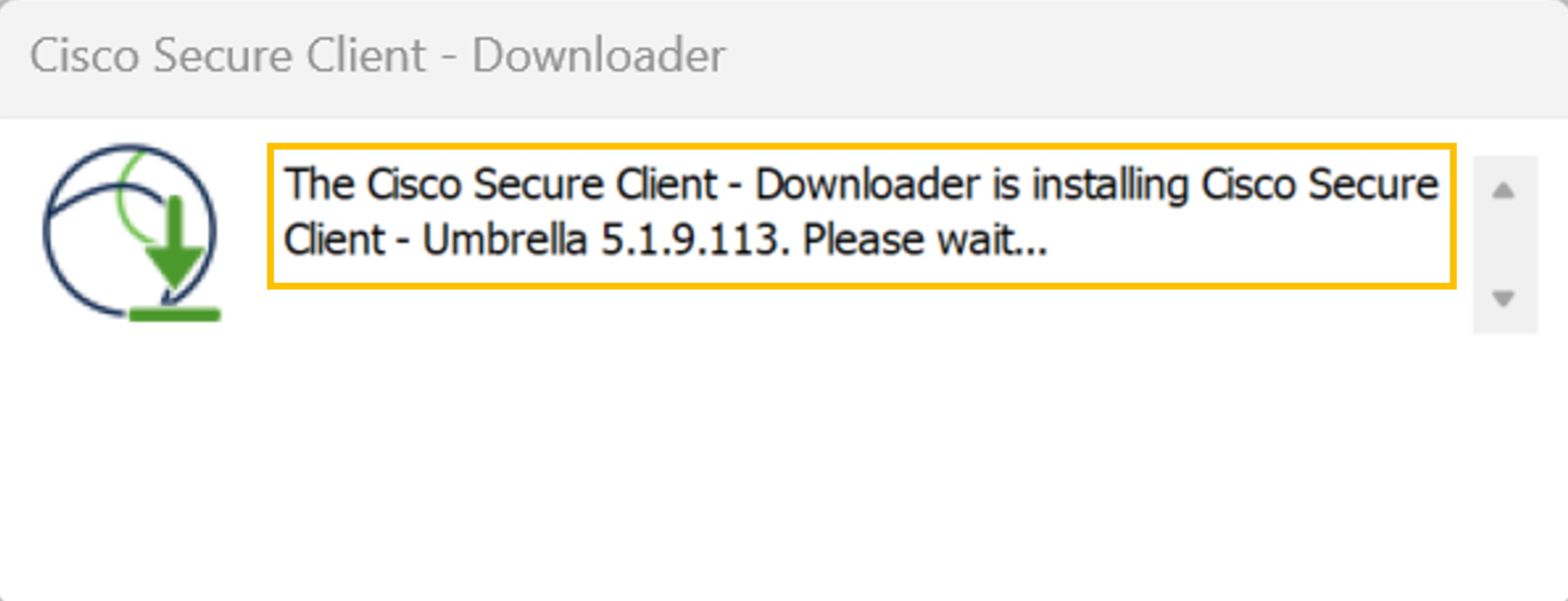Click the green bar beneath the download arrow
The image size is (1568, 601).
[x=175, y=314]
